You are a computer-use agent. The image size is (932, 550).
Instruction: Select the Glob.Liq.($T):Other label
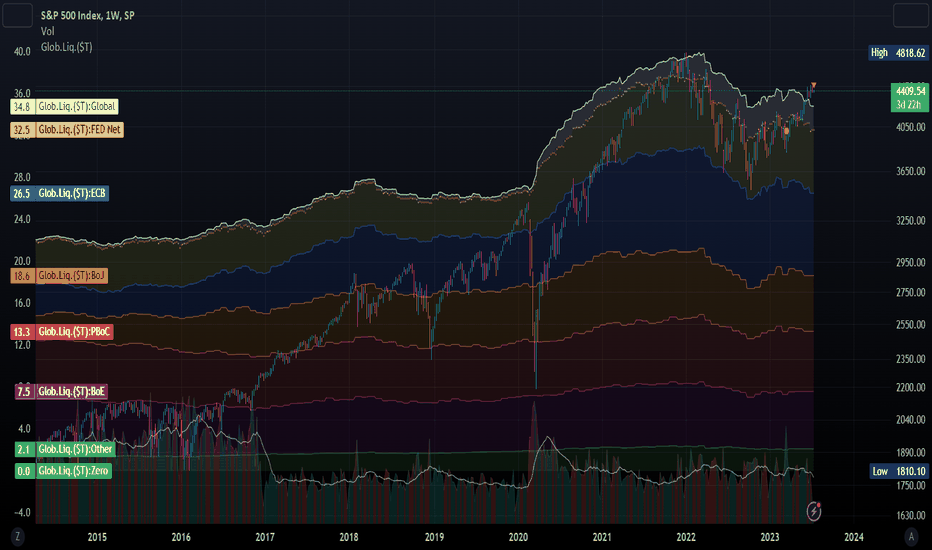pos(75,450)
